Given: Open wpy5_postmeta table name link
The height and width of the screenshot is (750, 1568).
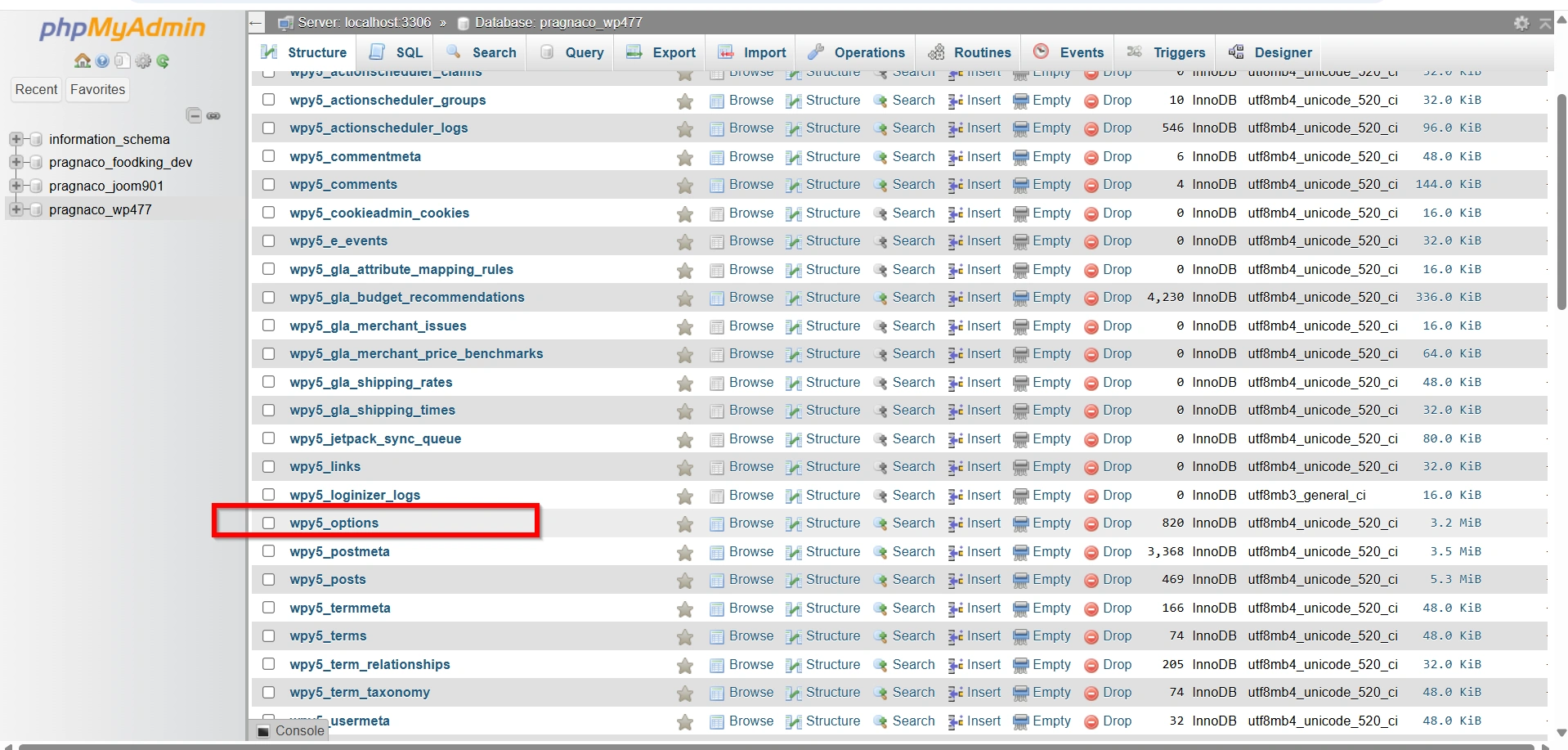Looking at the screenshot, I should click(x=339, y=552).
